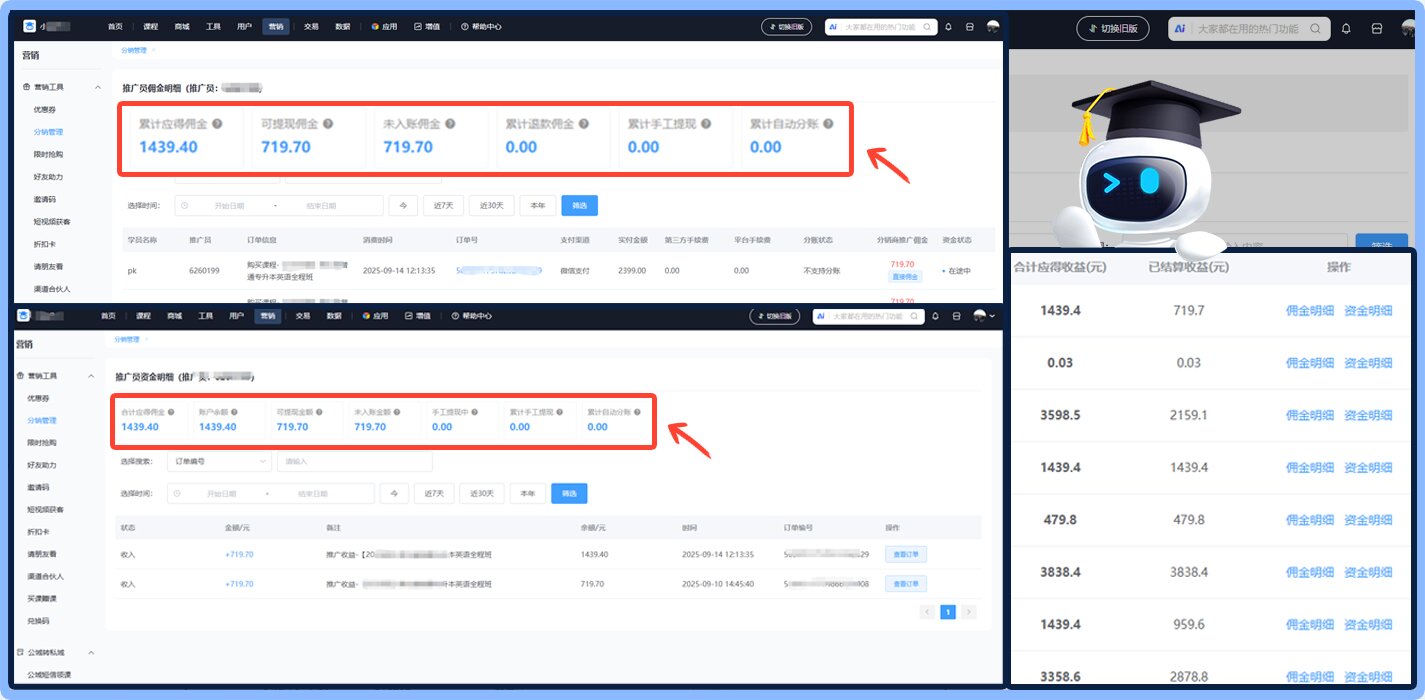Click the Ai search box in right panel
The width and height of the screenshot is (1425, 700).
[x=1250, y=29]
